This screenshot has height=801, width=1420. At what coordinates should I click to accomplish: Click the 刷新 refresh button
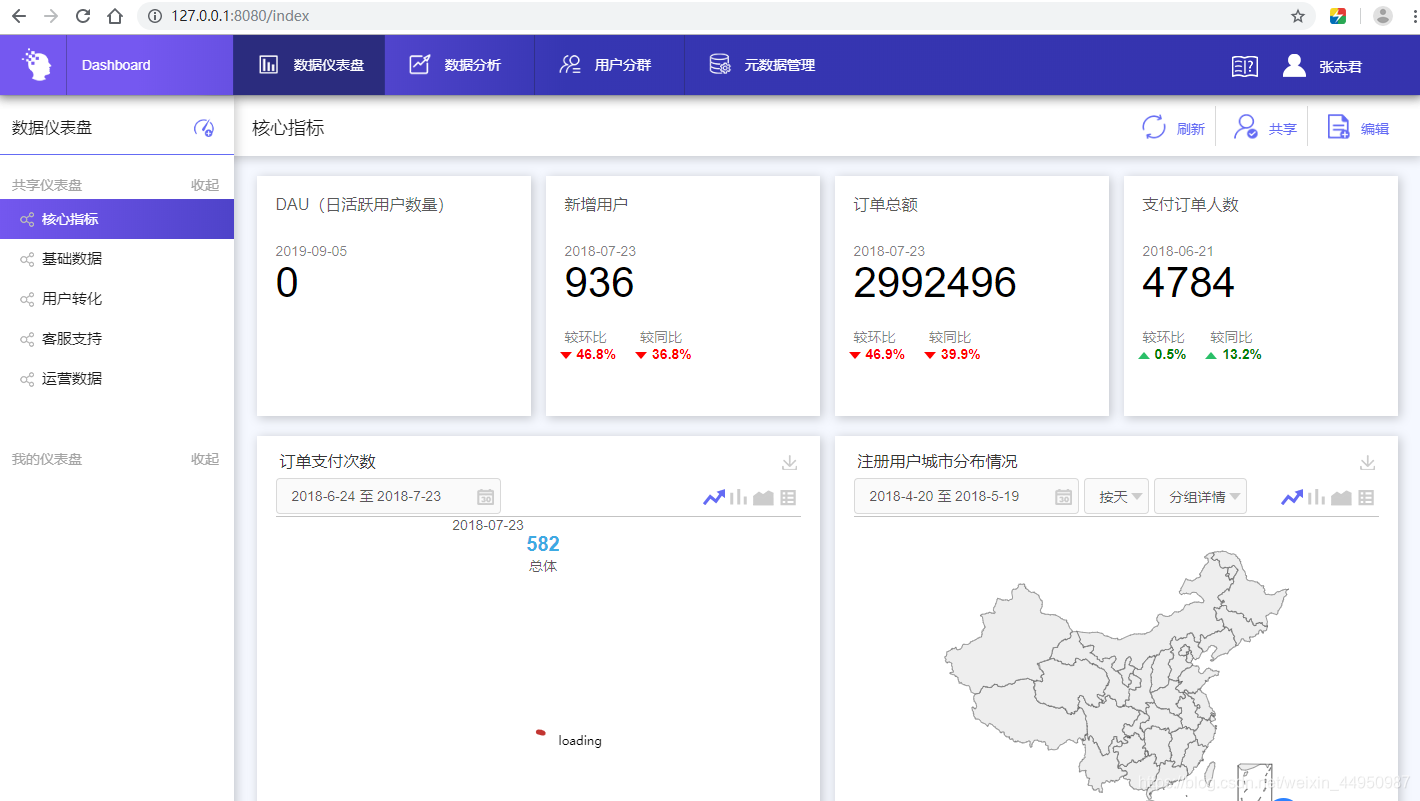[x=1174, y=128]
